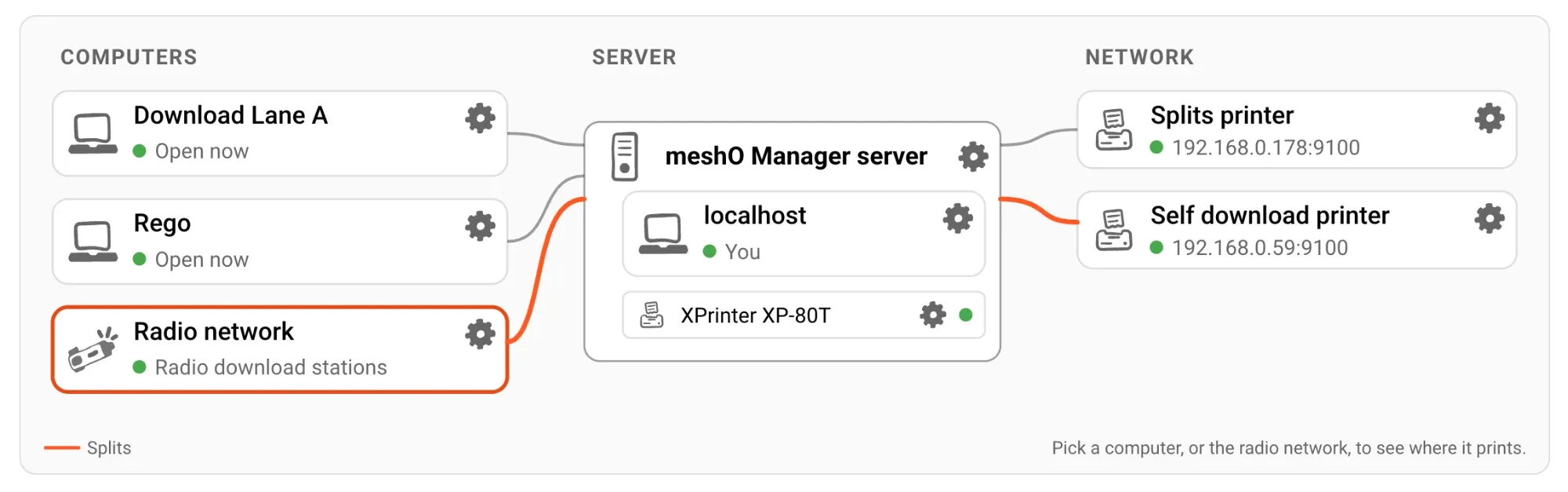Click the Splits printer icon
This screenshot has width=1568, height=492.
pos(1113,130)
